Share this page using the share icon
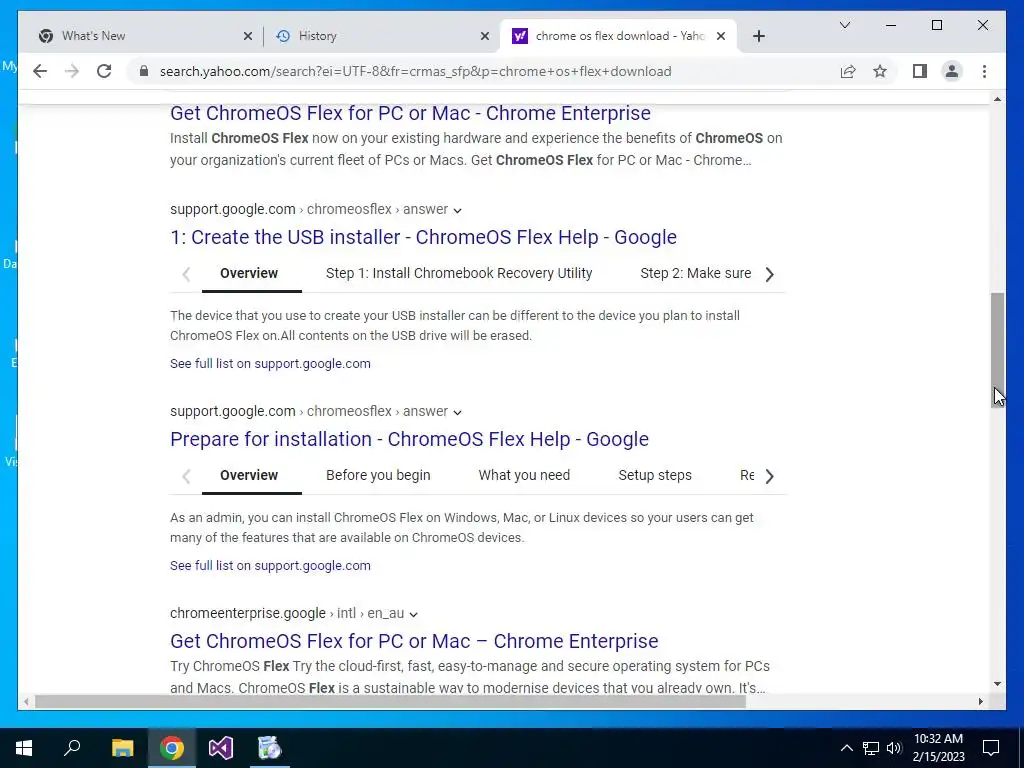Viewport: 1024px width, 768px height. [848, 71]
